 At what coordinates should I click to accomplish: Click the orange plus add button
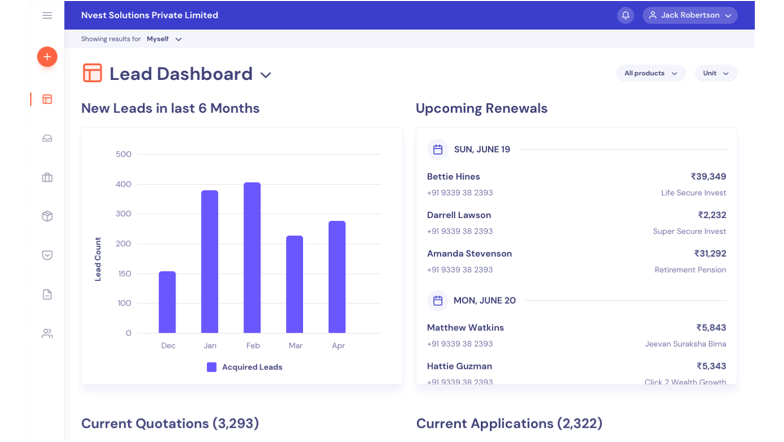click(47, 57)
